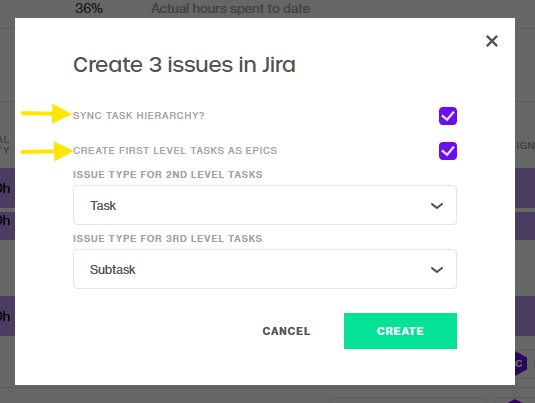Open the 2nd level tasks issue type dropdown
The image size is (535, 403).
click(x=265, y=205)
